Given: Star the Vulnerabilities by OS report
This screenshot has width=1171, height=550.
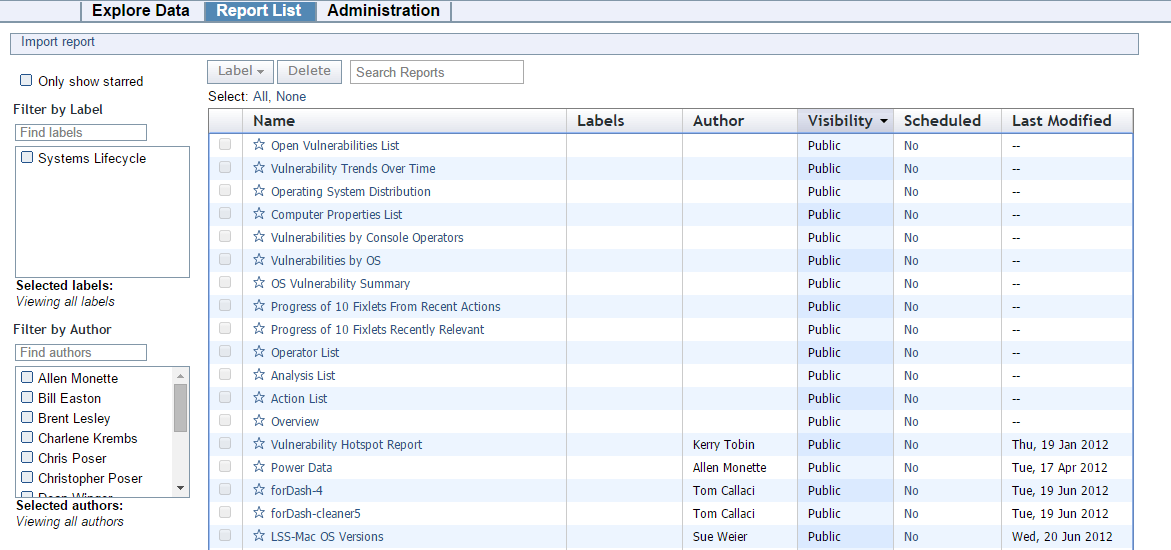Looking at the screenshot, I should 259,259.
